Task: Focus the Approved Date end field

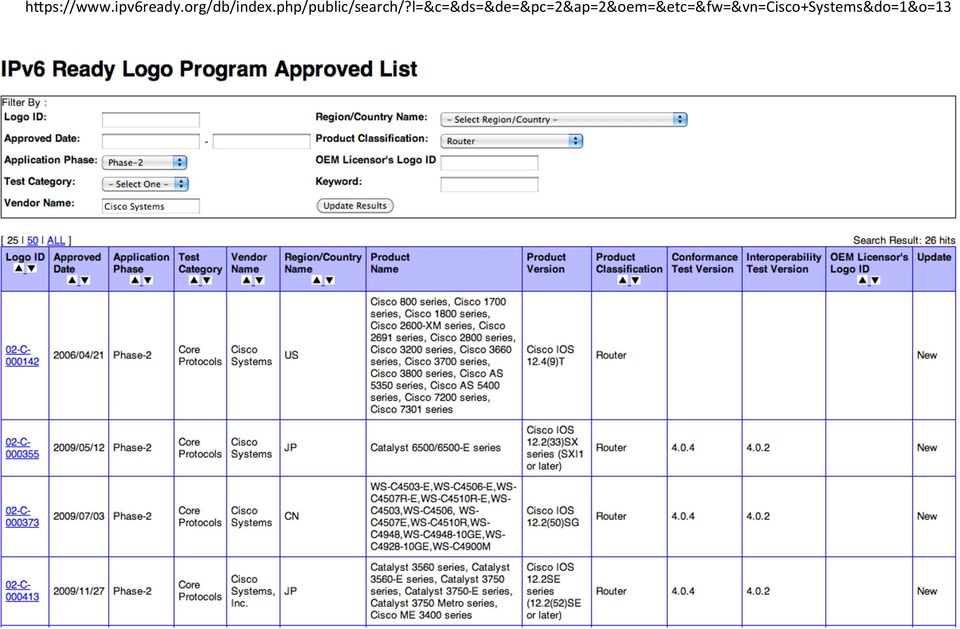Action: click(261, 141)
